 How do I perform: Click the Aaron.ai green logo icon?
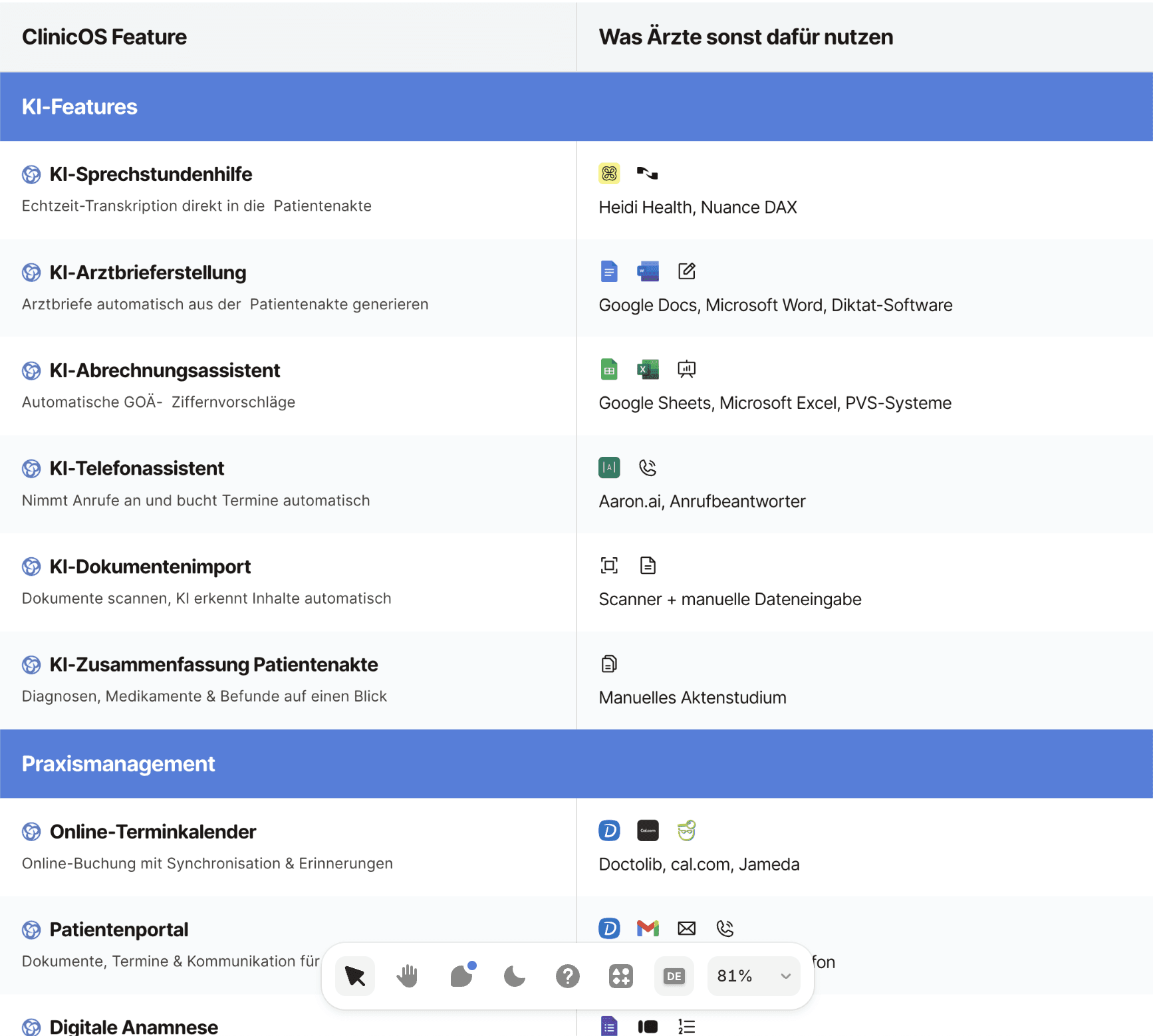[x=609, y=467]
